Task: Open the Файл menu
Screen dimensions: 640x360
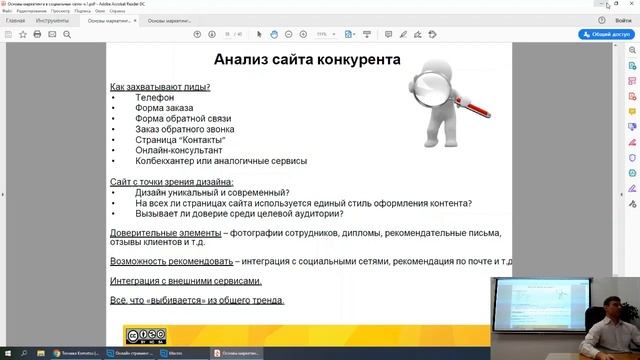Action: tap(7, 11)
